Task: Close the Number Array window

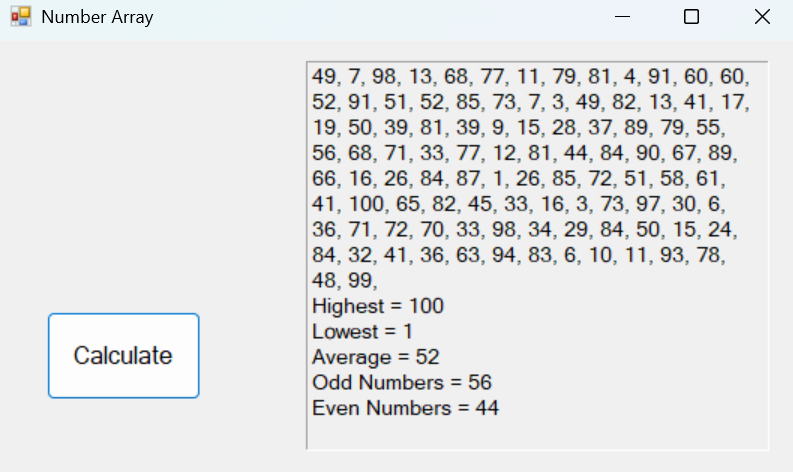Action: point(762,17)
